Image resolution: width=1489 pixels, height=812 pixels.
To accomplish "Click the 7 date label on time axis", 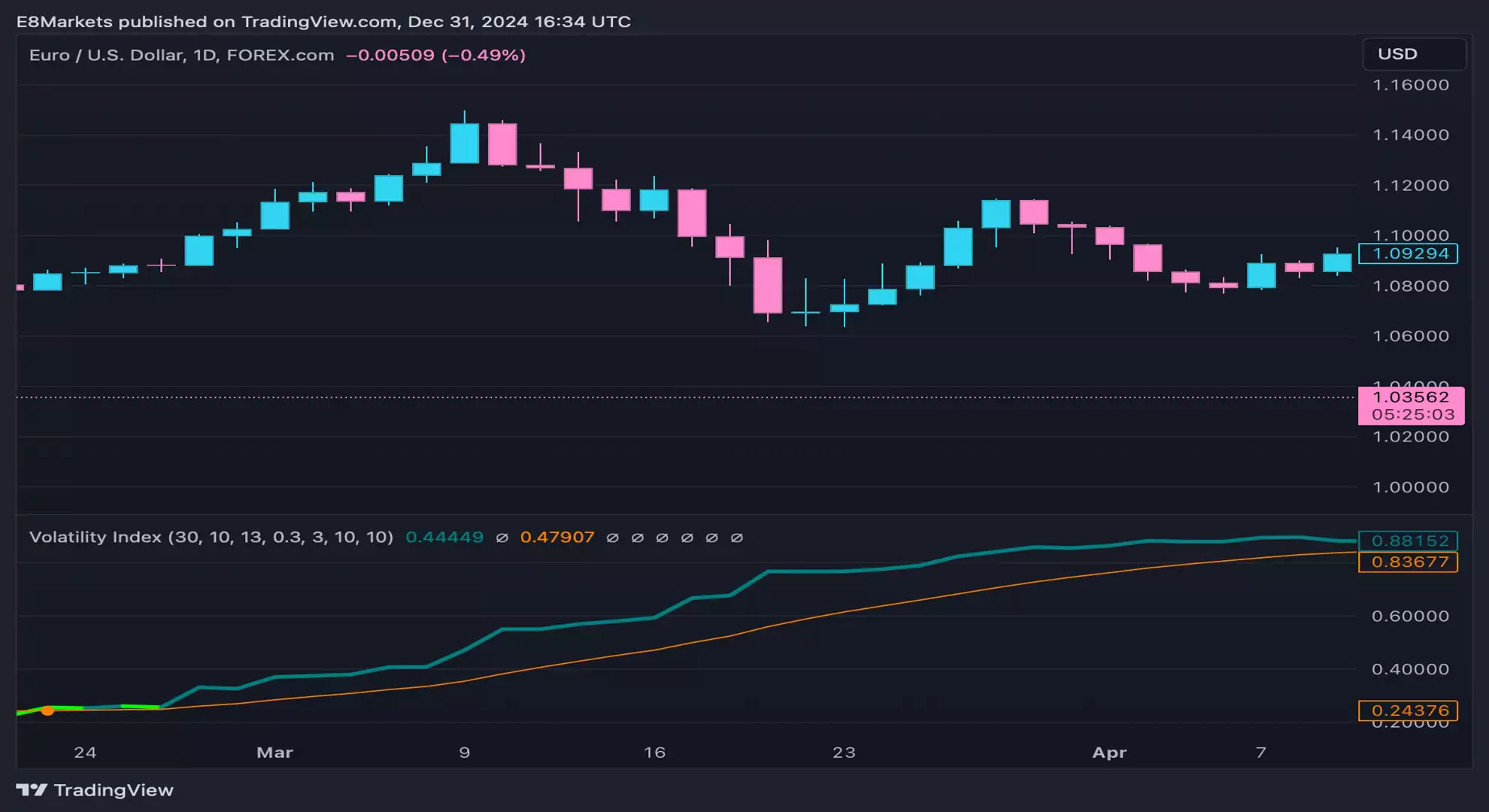I will tap(1261, 753).
